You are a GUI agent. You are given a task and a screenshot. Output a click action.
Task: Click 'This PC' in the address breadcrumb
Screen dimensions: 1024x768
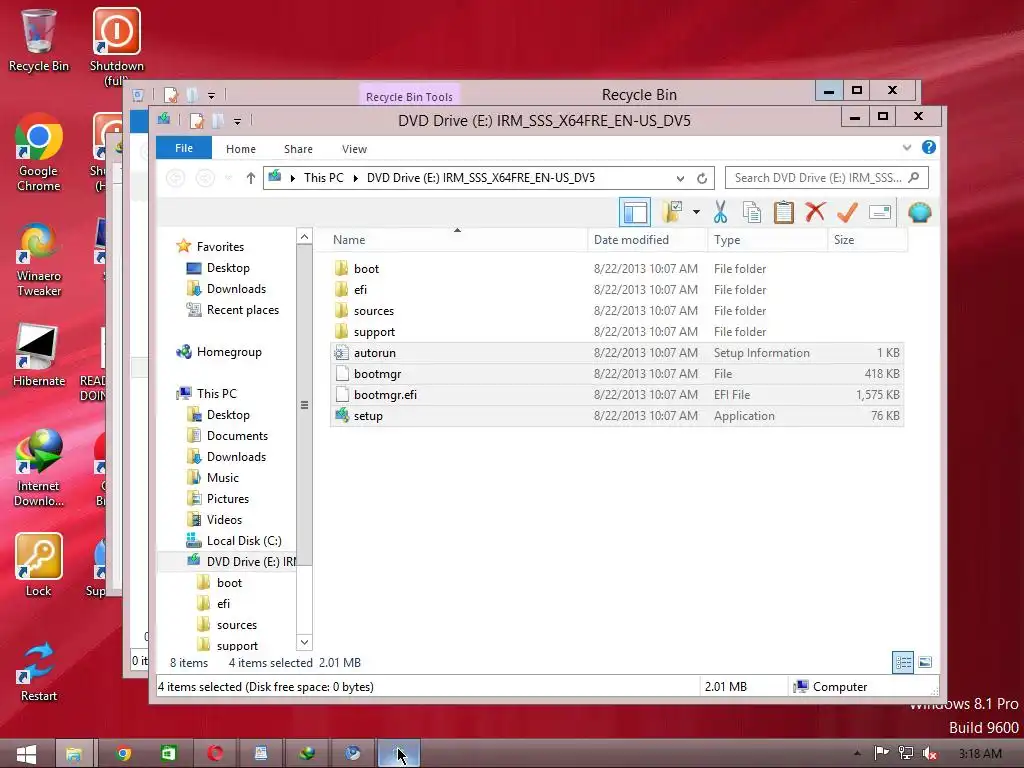click(x=323, y=178)
